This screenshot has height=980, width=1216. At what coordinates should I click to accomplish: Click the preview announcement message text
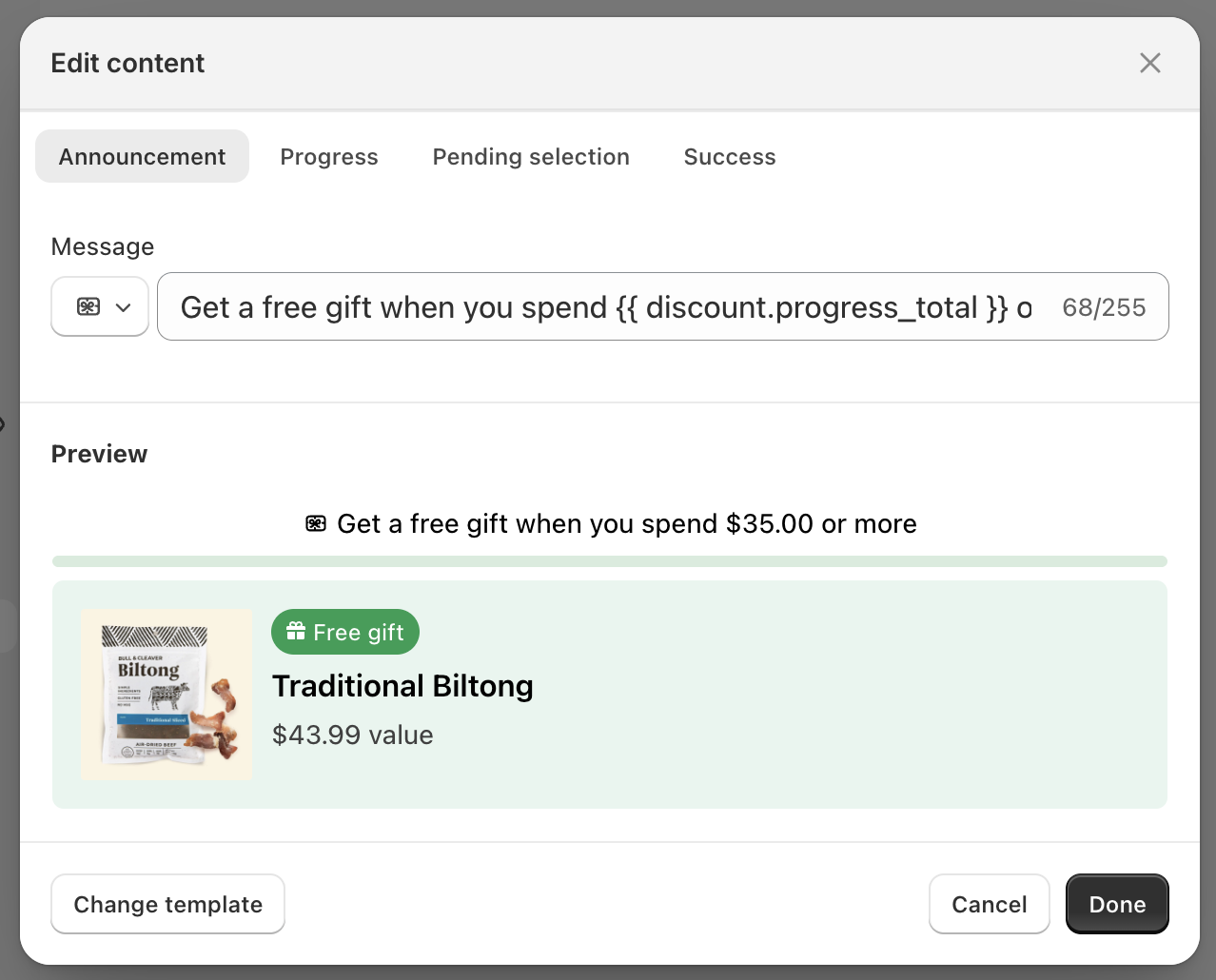coord(626,523)
